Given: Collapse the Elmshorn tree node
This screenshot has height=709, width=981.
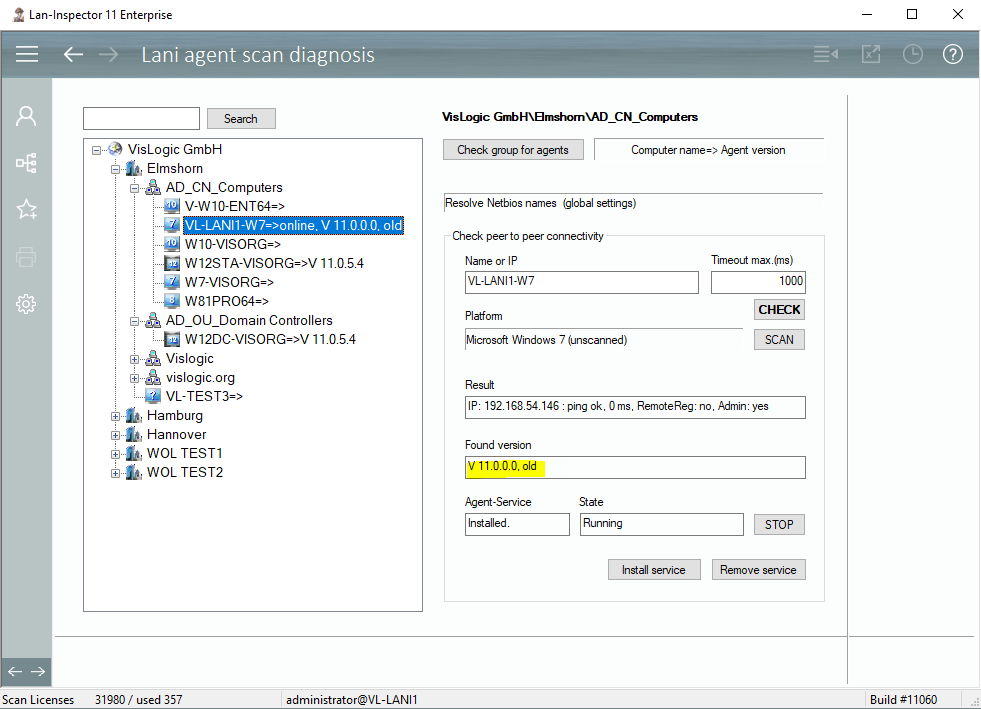Looking at the screenshot, I should 116,169.
